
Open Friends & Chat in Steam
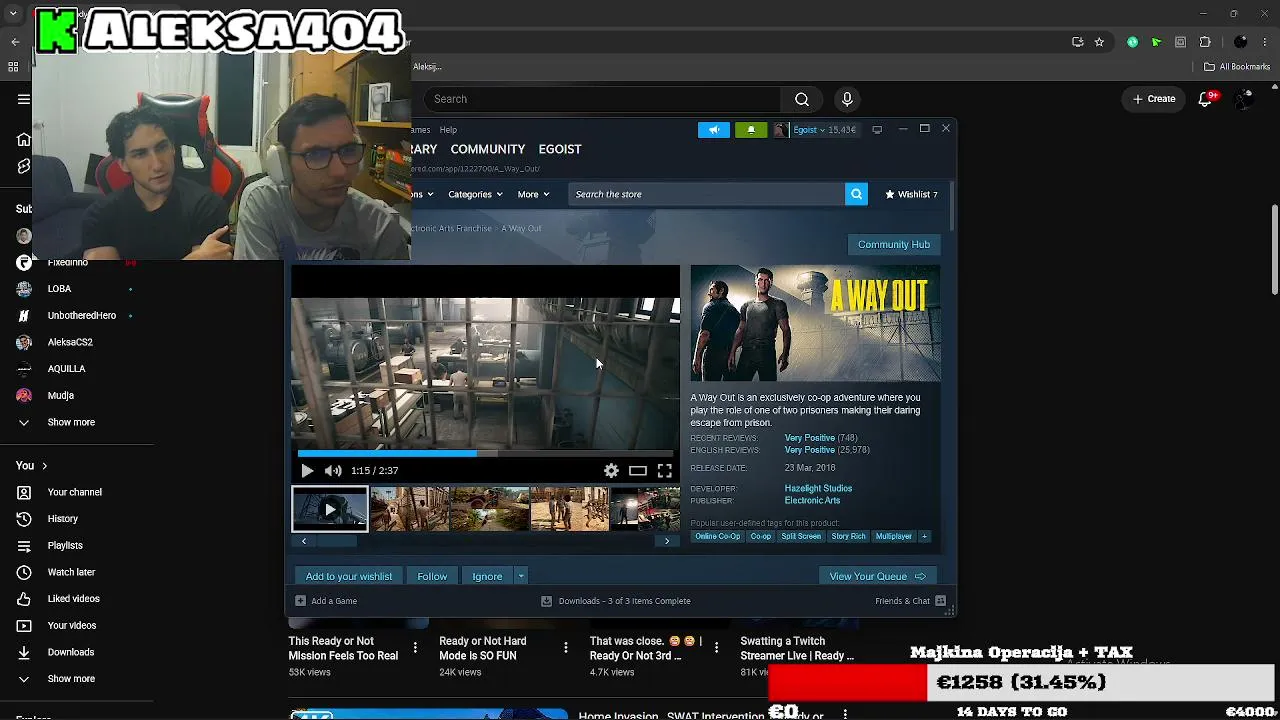910,601
